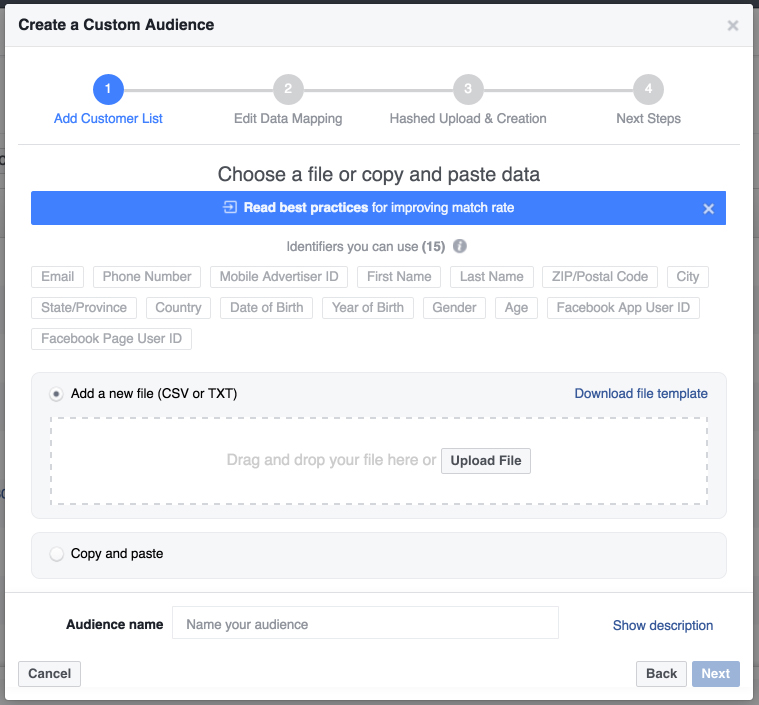Click the First Name identifier tag
Screen dimensions: 759x705
399,276
